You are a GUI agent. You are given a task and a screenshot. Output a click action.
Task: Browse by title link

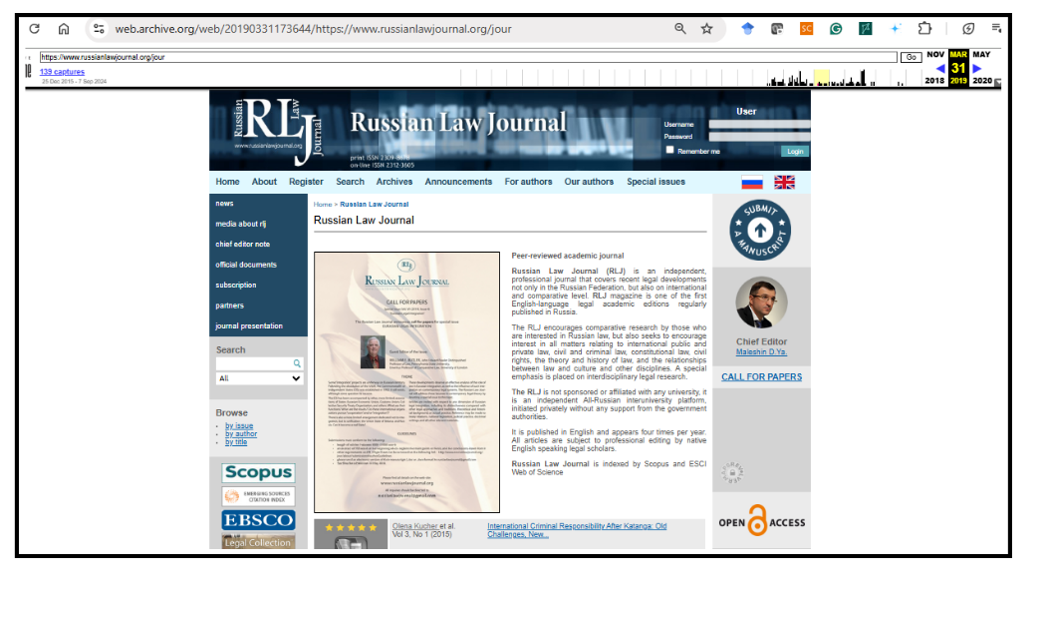pyautogui.click(x=236, y=441)
